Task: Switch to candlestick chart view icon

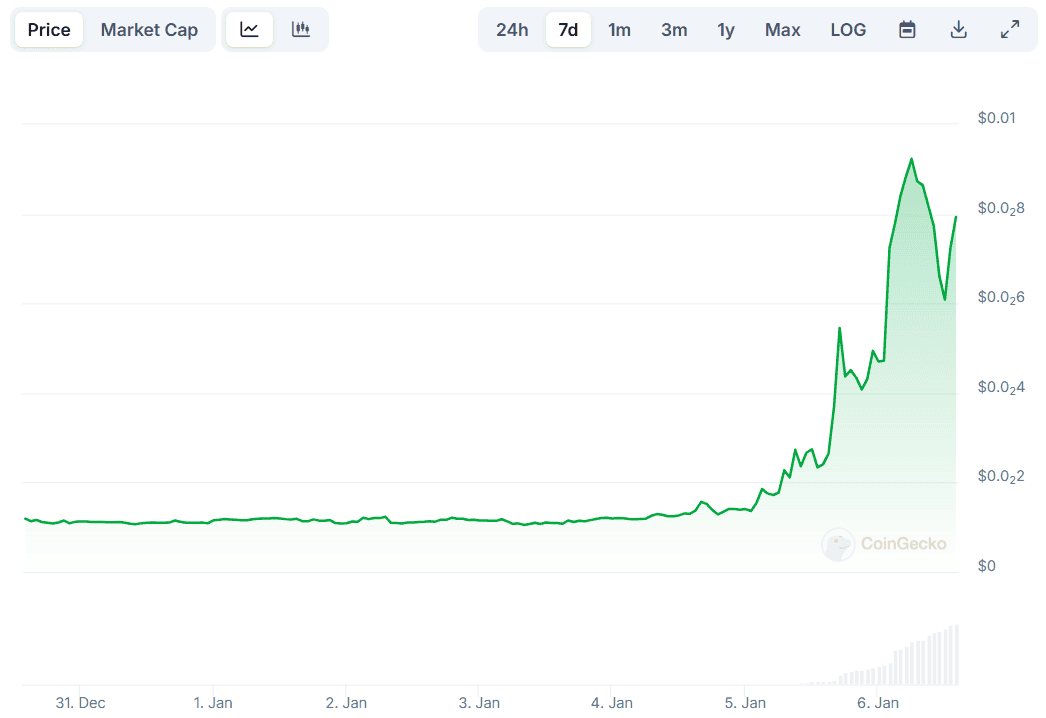Action: tap(301, 29)
